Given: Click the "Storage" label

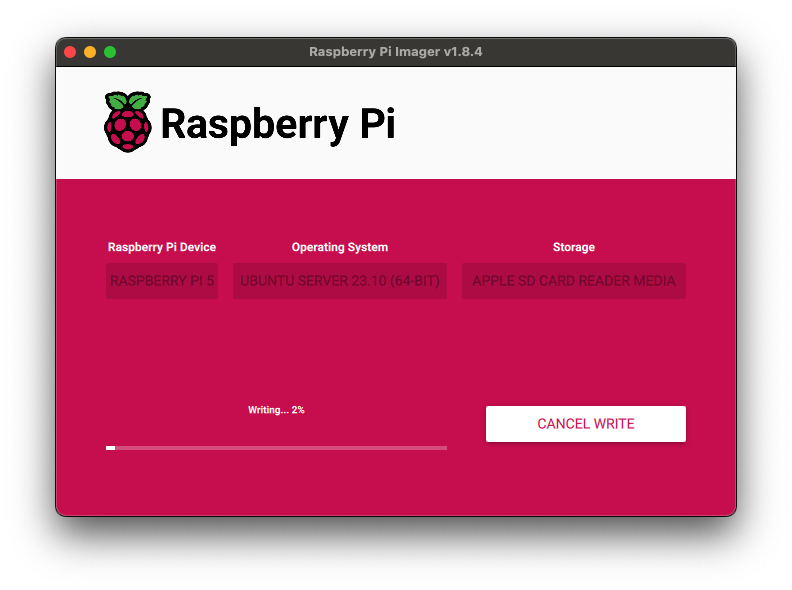Looking at the screenshot, I should (x=574, y=247).
